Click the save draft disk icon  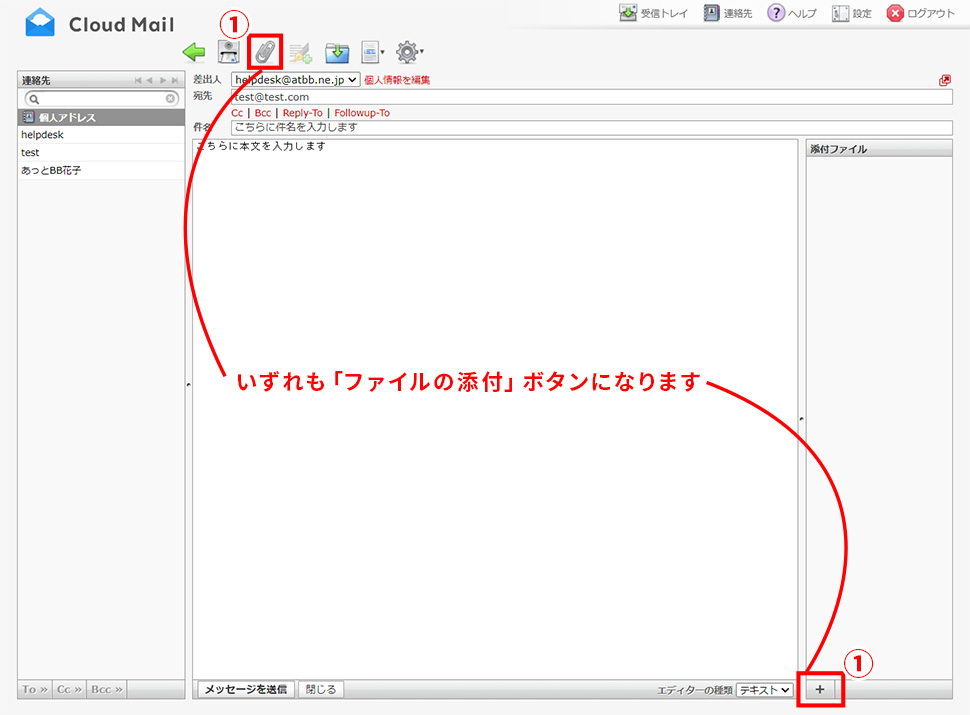(x=229, y=53)
